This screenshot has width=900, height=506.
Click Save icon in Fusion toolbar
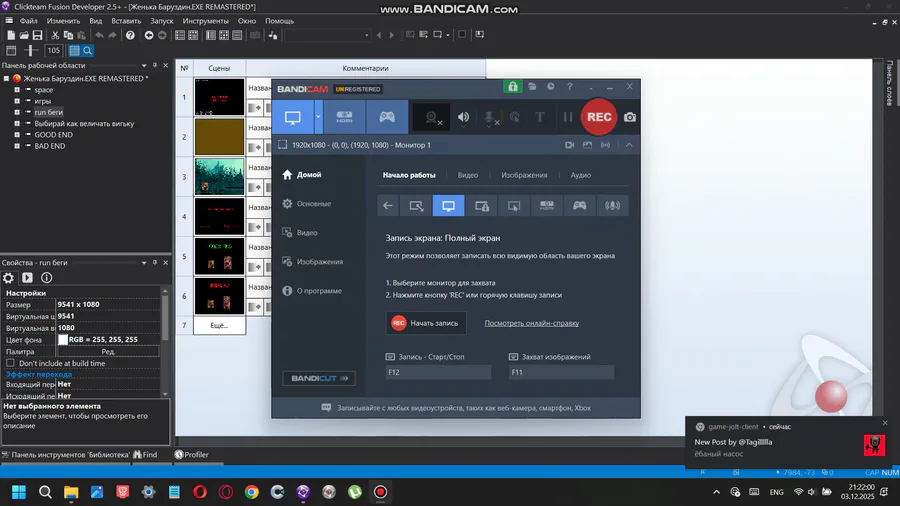click(37, 35)
